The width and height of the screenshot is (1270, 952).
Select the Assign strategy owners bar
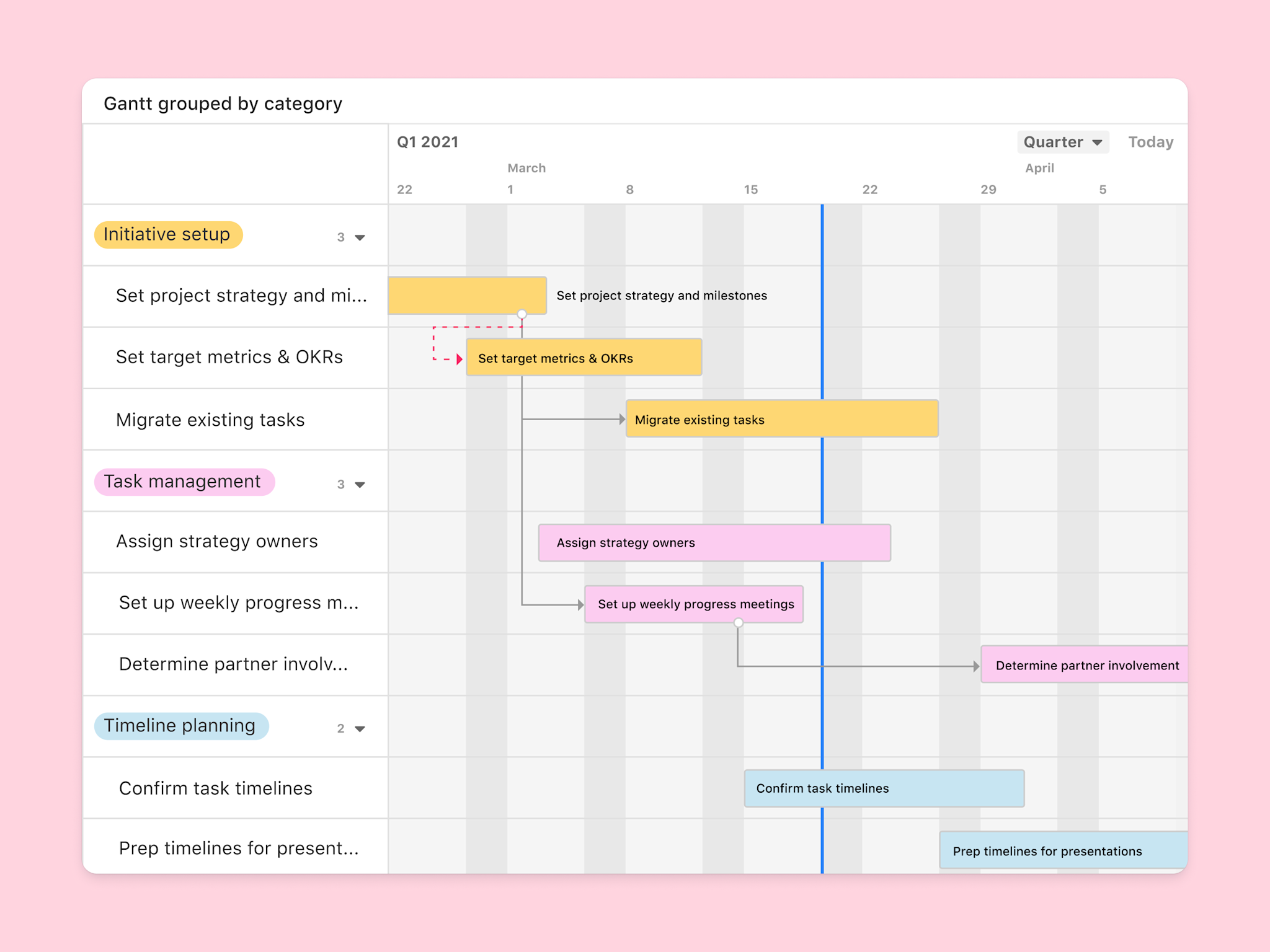[x=714, y=542]
